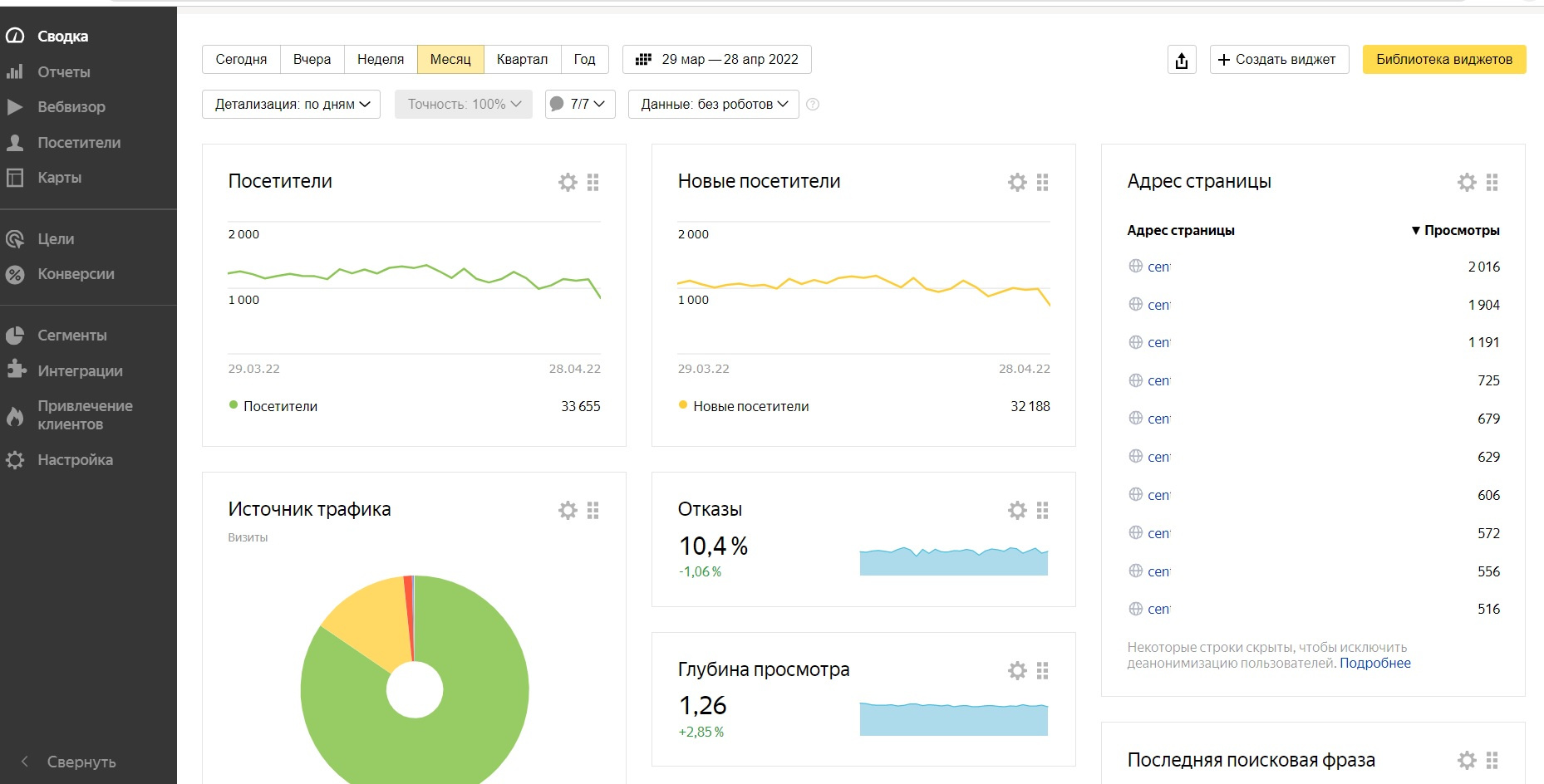Image resolution: width=1544 pixels, height=784 pixels.
Task: Open settings gear of the Новые посетители widget
Action: (x=1017, y=182)
